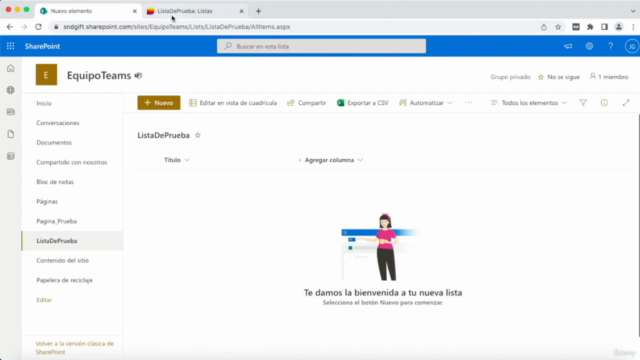Screen dimensions: 640x360
Task: Click the page vertical scrollbar
Action: click(x=638, y=225)
